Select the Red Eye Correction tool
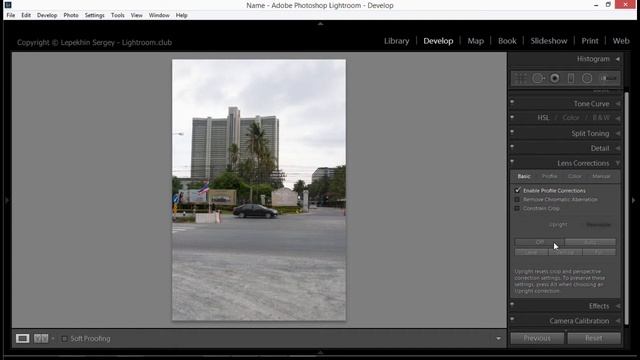This screenshot has height=360, width=640. [555, 78]
